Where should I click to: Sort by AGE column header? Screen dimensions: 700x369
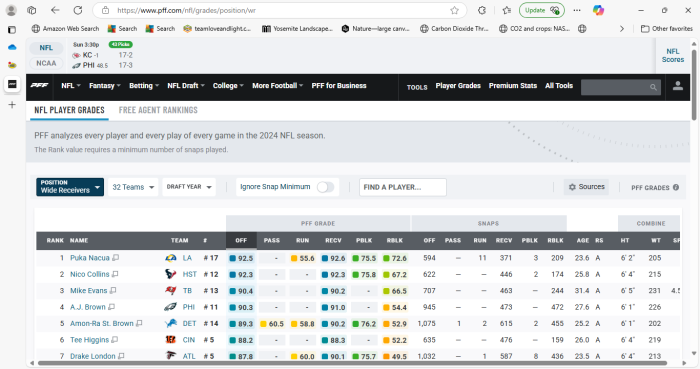point(583,240)
